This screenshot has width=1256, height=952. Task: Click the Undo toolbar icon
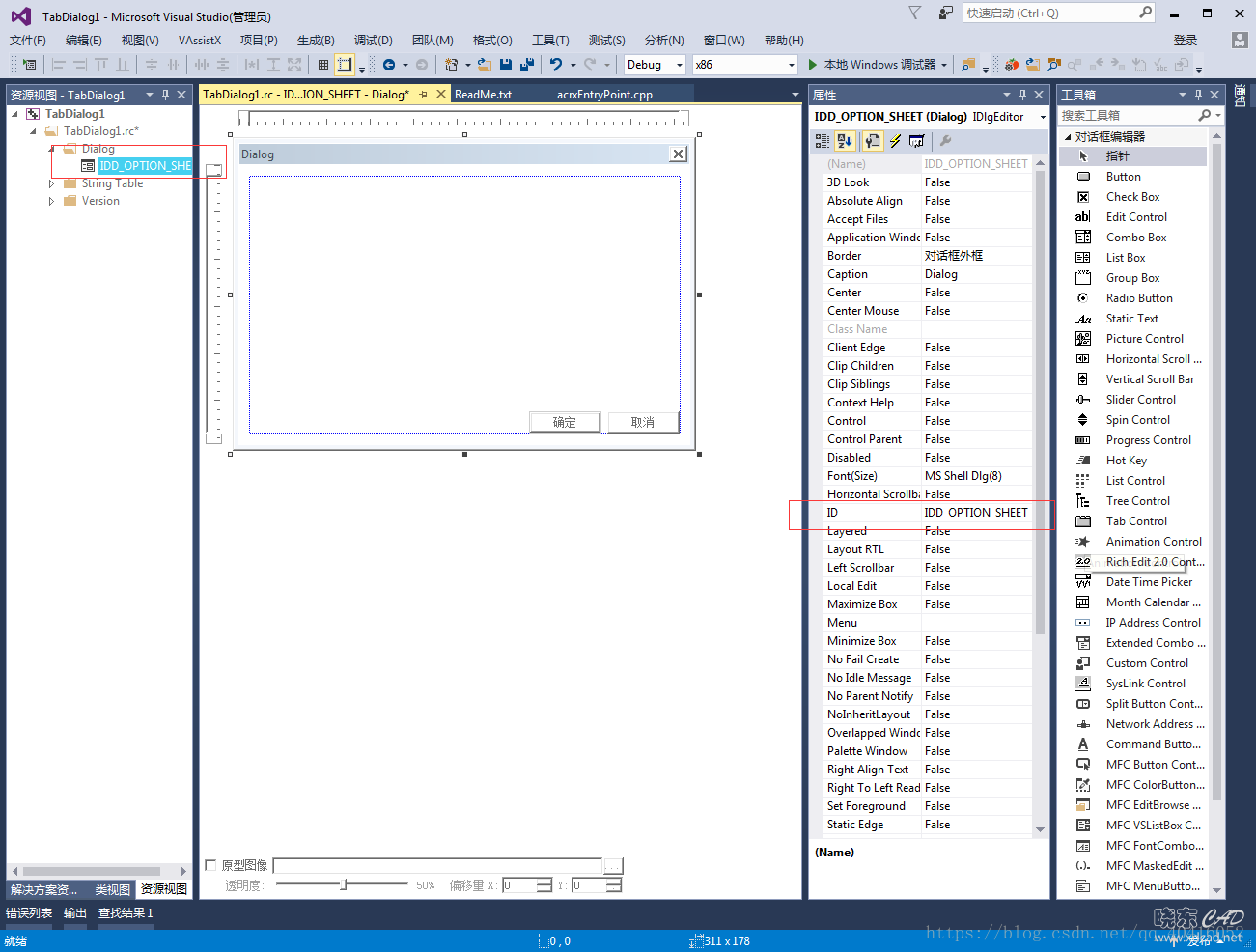click(556, 65)
